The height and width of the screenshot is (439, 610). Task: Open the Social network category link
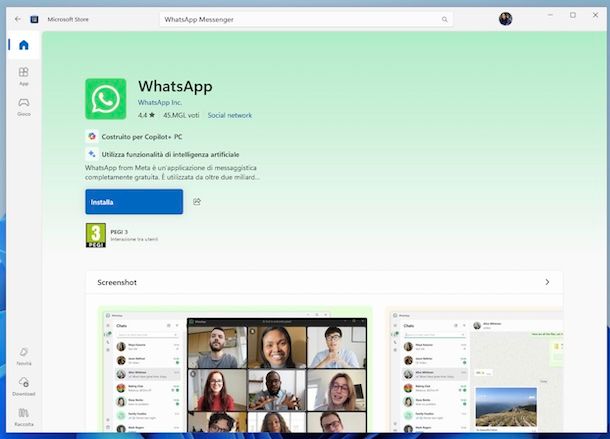click(x=230, y=115)
